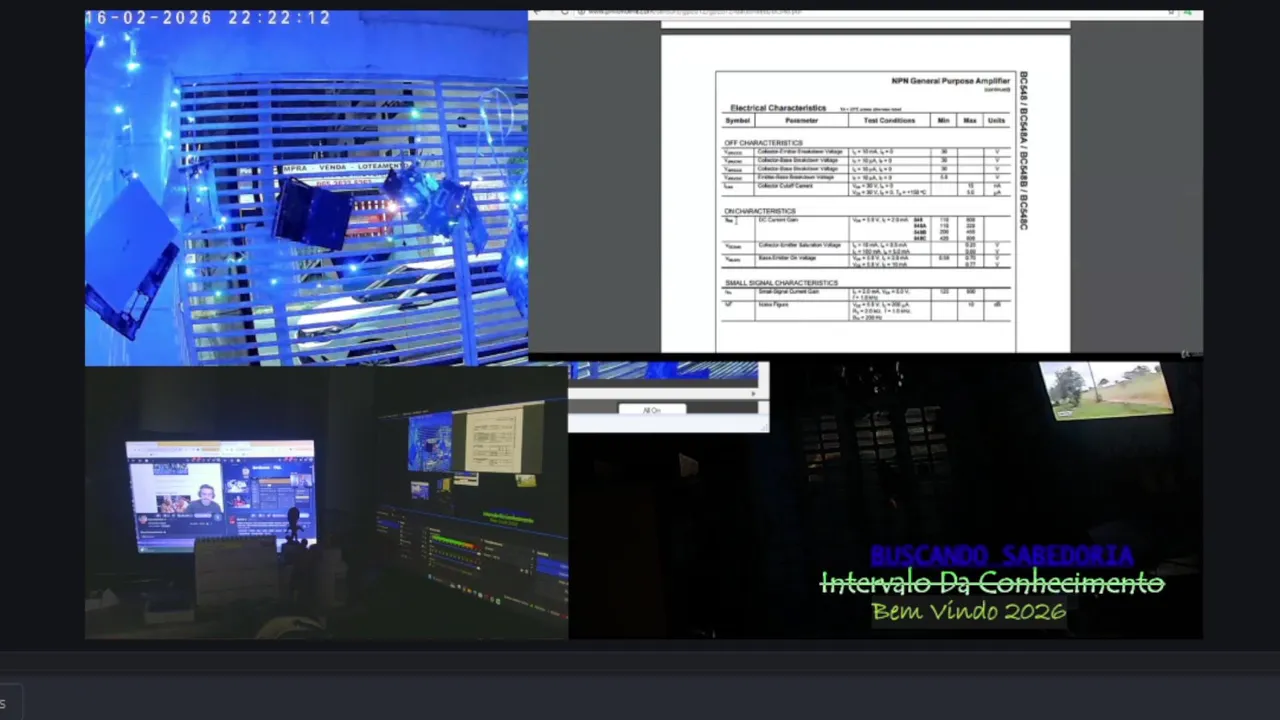Image resolution: width=1280 pixels, height=720 pixels.
Task: Select the blue-lit security camera feed
Action: point(306,188)
